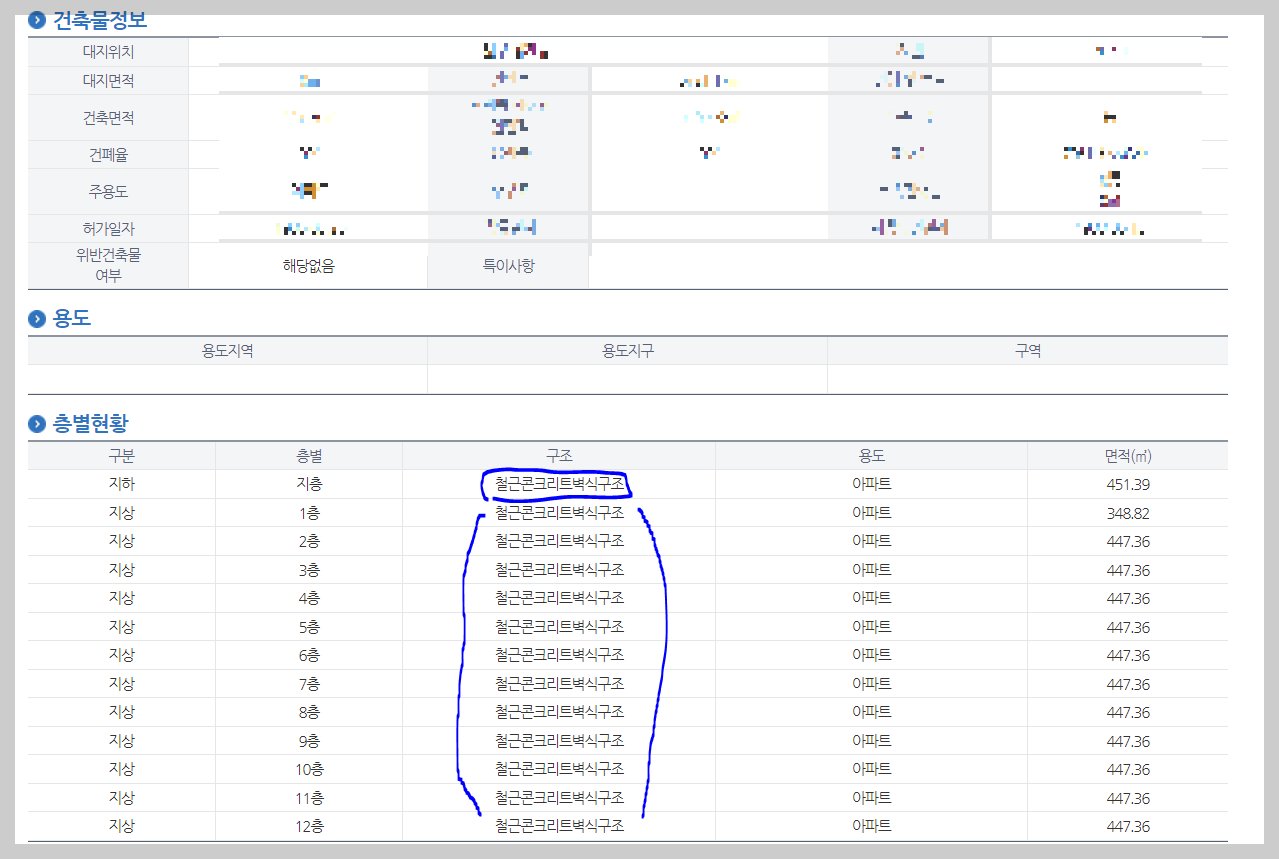Select the 6층 floor cell
The height and width of the screenshot is (859, 1279).
point(309,655)
